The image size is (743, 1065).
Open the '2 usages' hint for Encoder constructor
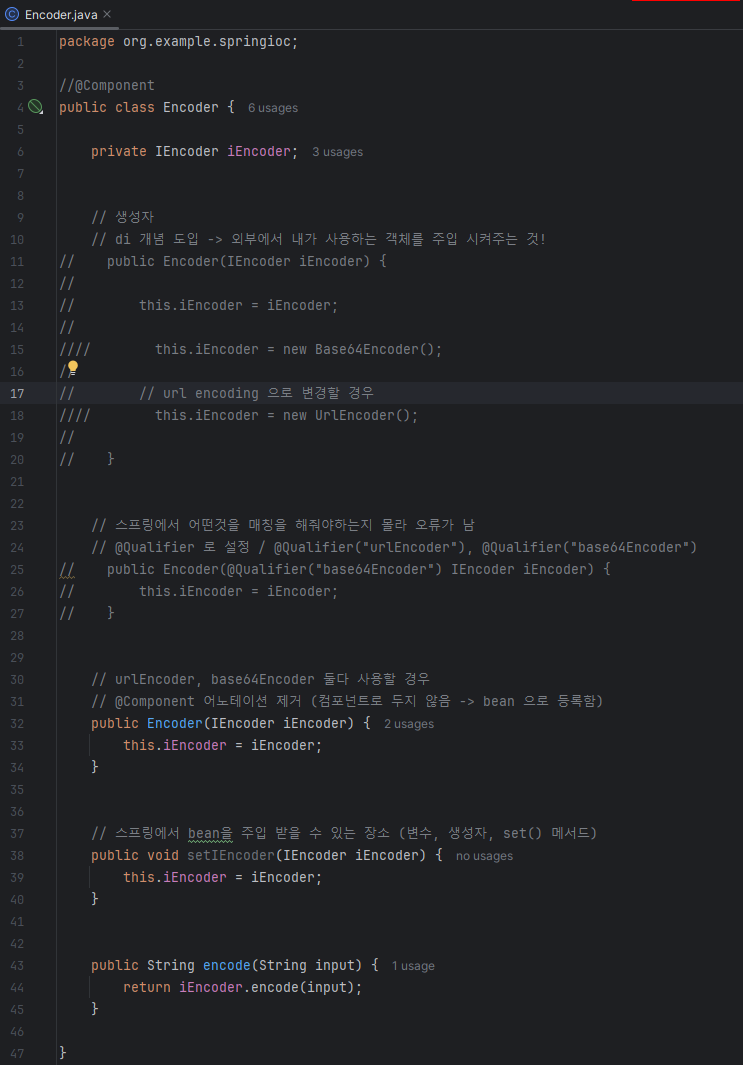409,724
